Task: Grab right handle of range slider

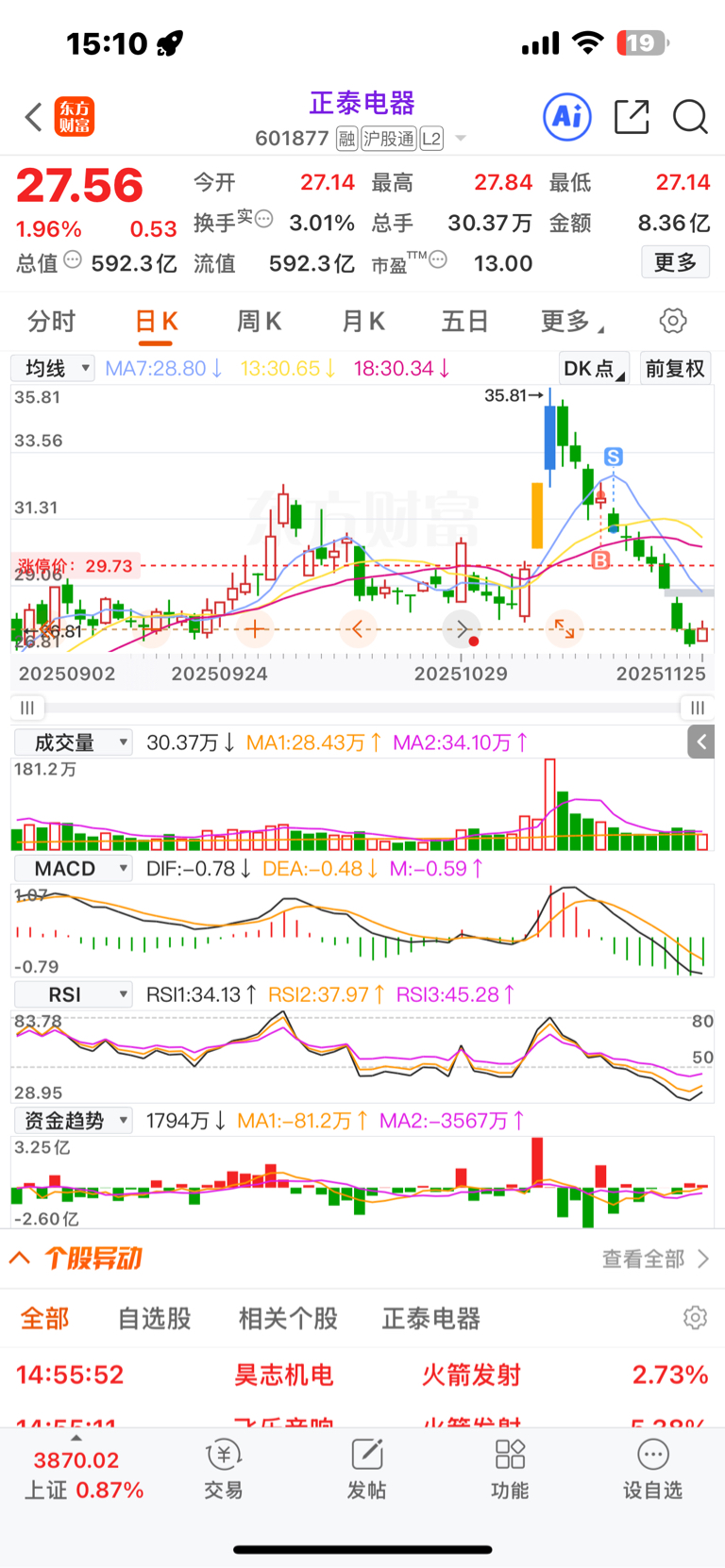Action: point(697,708)
